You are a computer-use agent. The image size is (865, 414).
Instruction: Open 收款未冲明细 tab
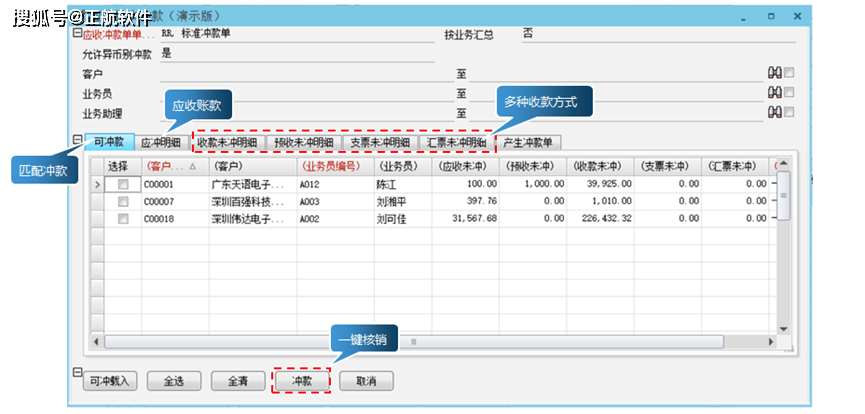pyautogui.click(x=228, y=142)
